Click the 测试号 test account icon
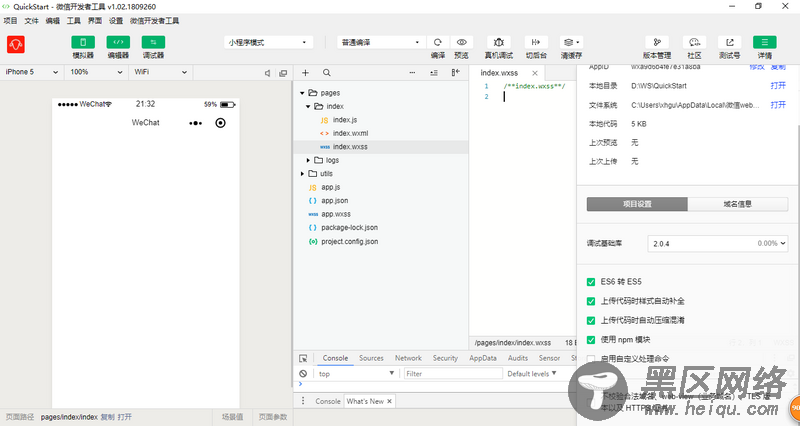This screenshot has height=426, width=800. [x=730, y=42]
